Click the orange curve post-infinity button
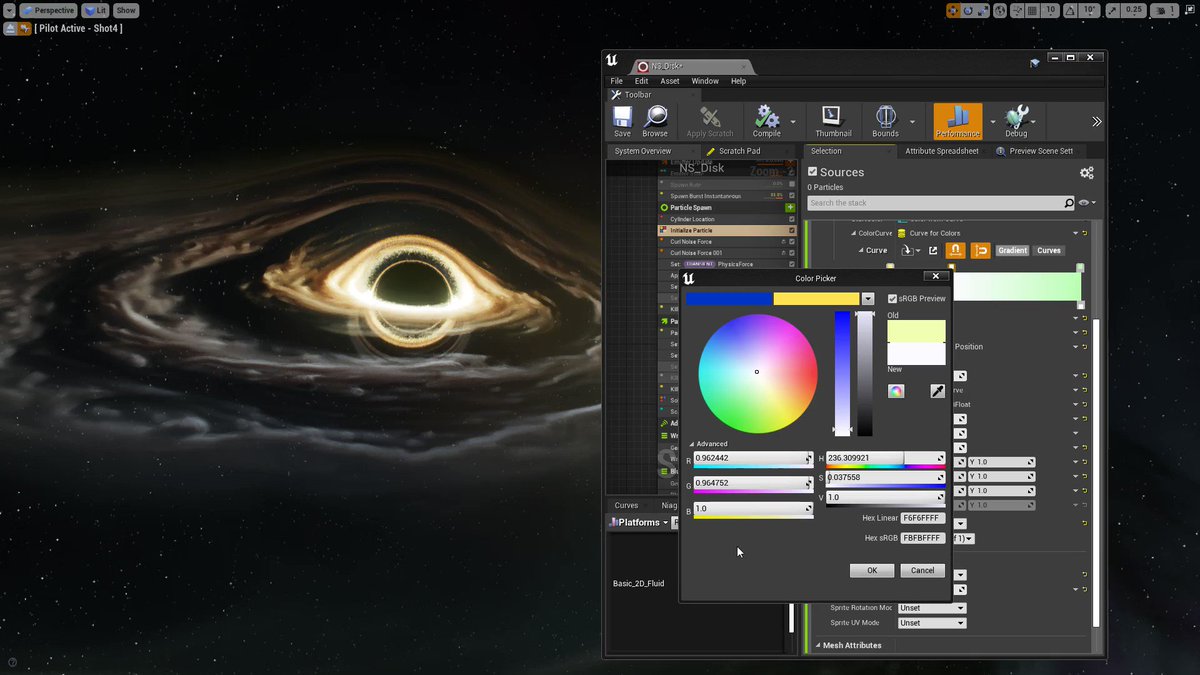This screenshot has height=675, width=1200. [980, 250]
